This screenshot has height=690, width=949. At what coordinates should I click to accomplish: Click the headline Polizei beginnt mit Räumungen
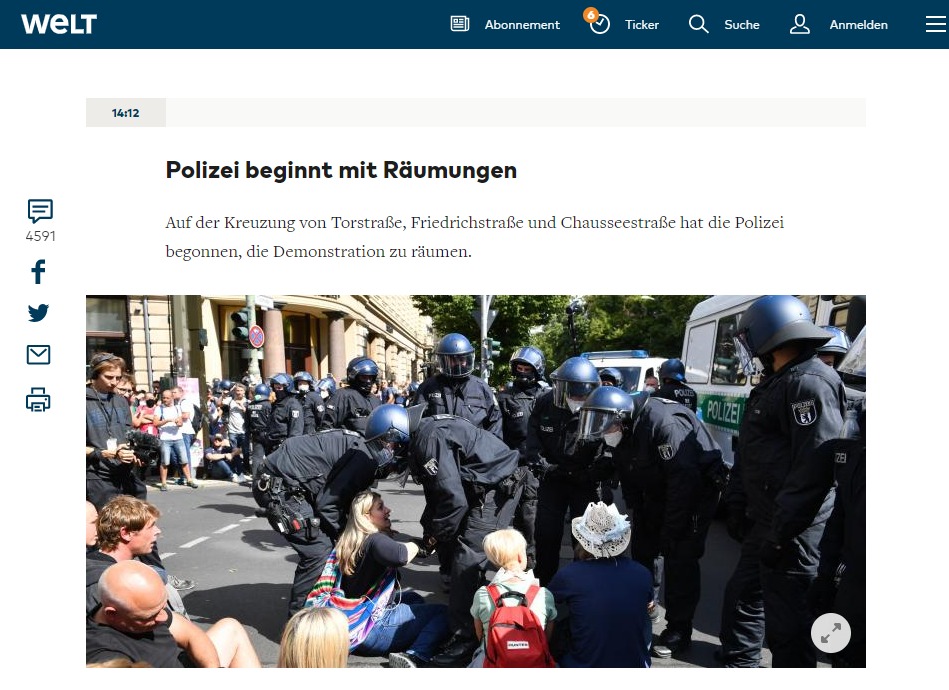tap(341, 170)
